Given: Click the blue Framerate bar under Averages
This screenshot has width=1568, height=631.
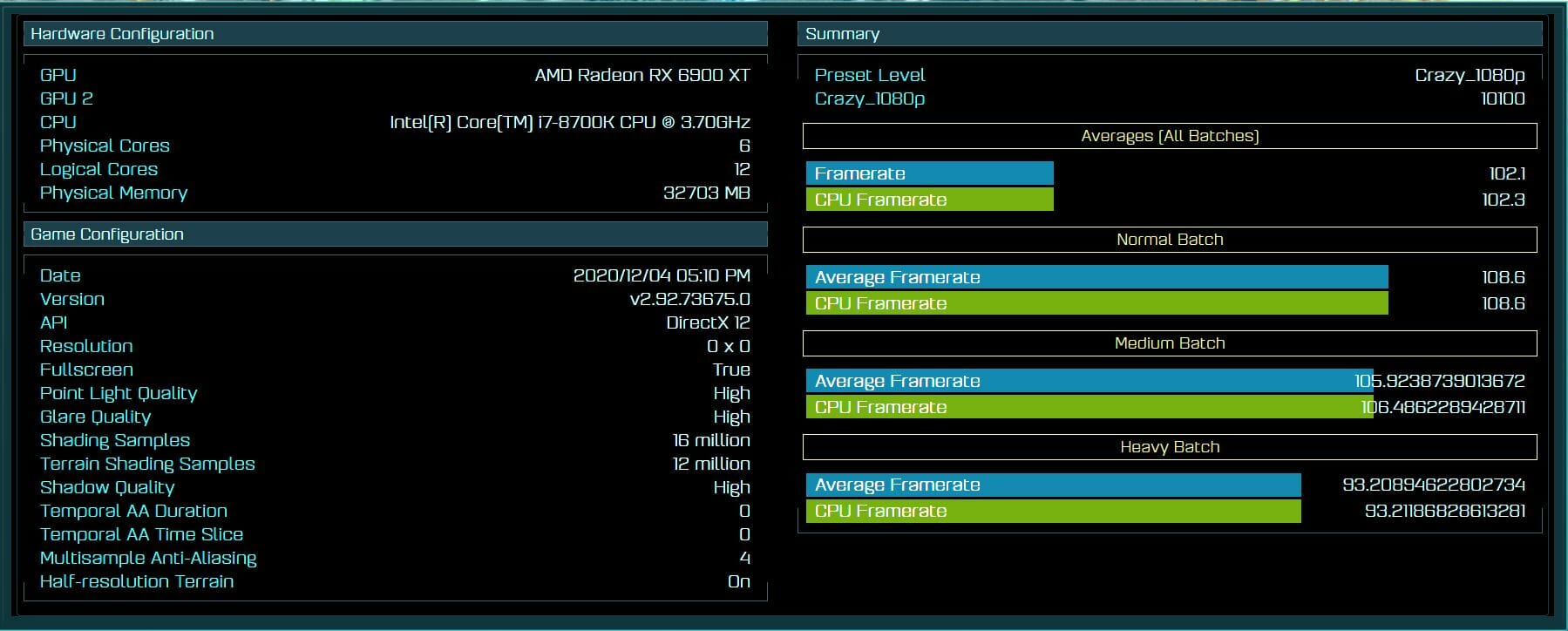Looking at the screenshot, I should 930,173.
